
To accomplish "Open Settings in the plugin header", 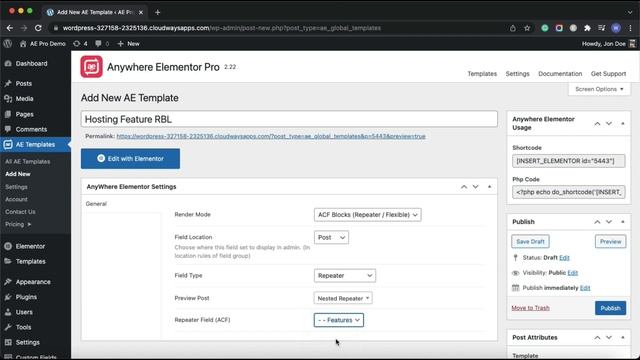I will pyautogui.click(x=517, y=74).
